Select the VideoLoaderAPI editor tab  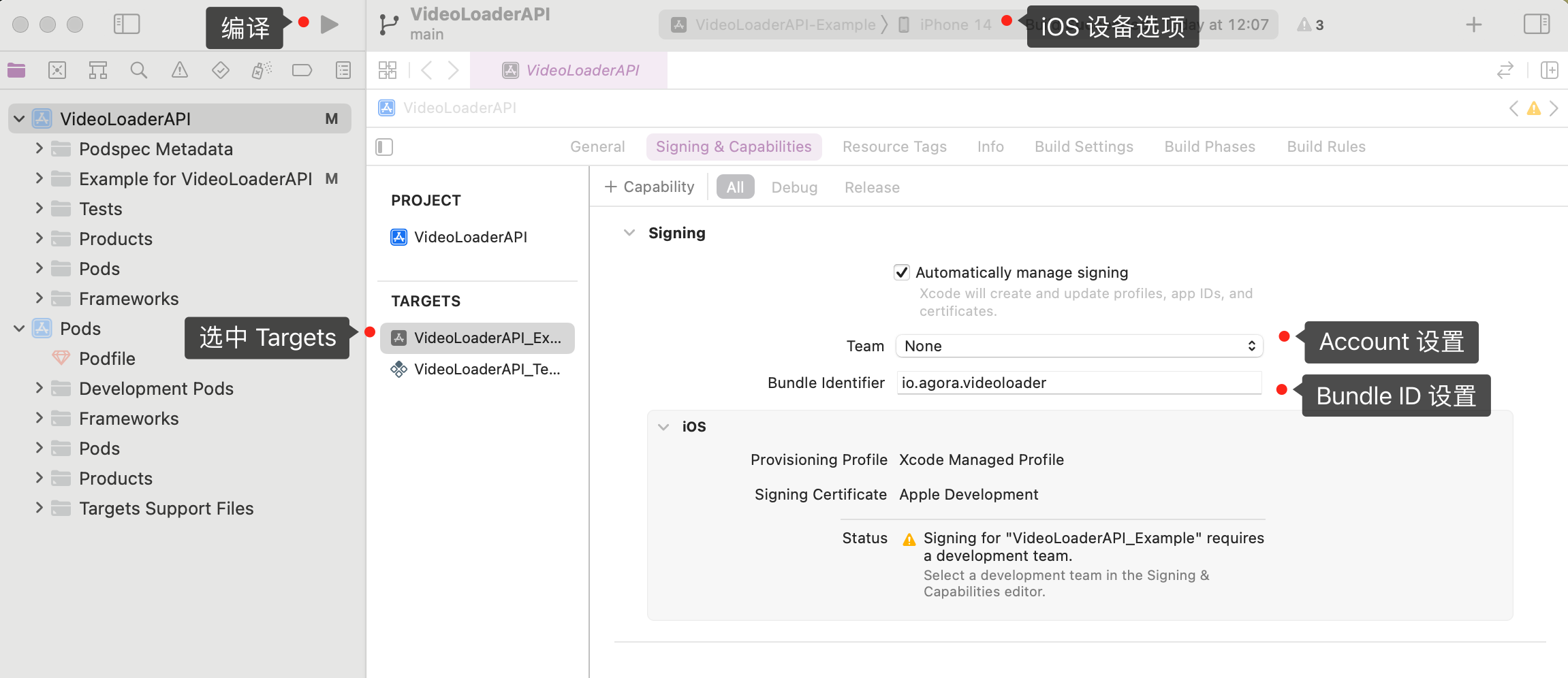coord(569,70)
